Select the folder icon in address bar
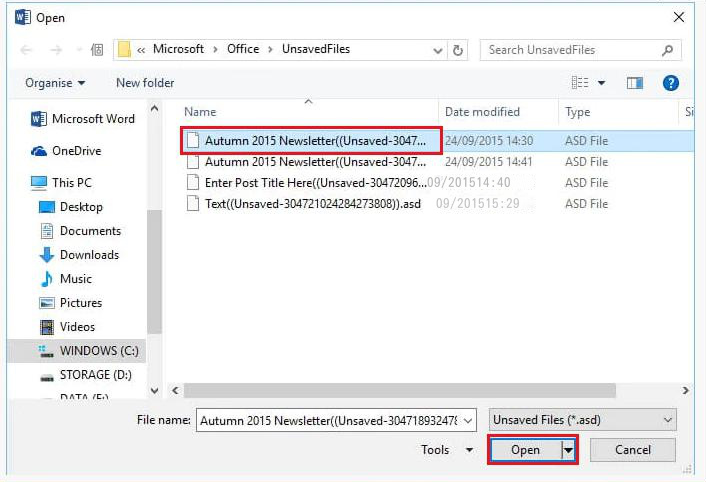 pyautogui.click(x=124, y=50)
